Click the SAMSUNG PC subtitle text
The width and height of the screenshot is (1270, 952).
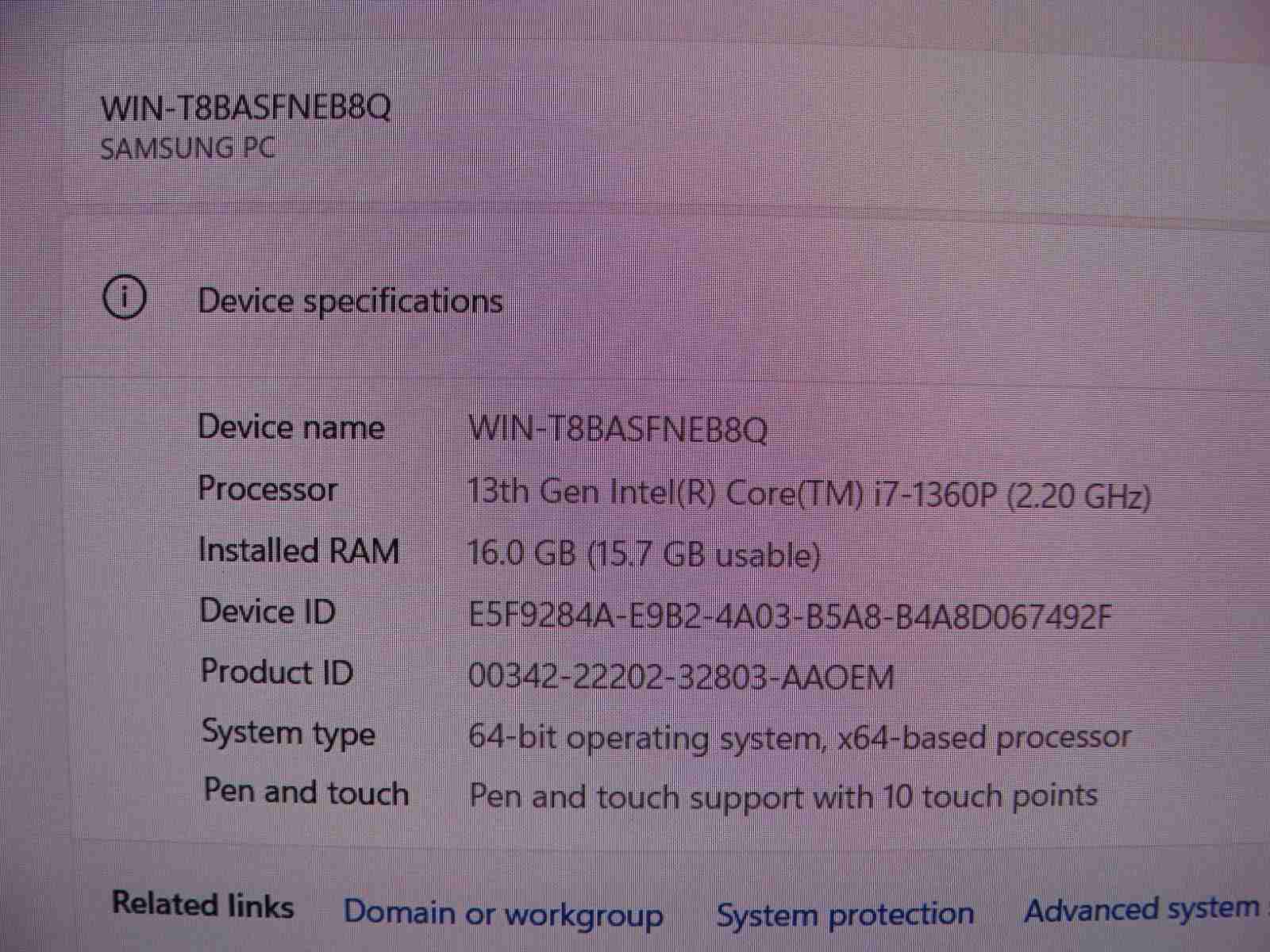188,148
